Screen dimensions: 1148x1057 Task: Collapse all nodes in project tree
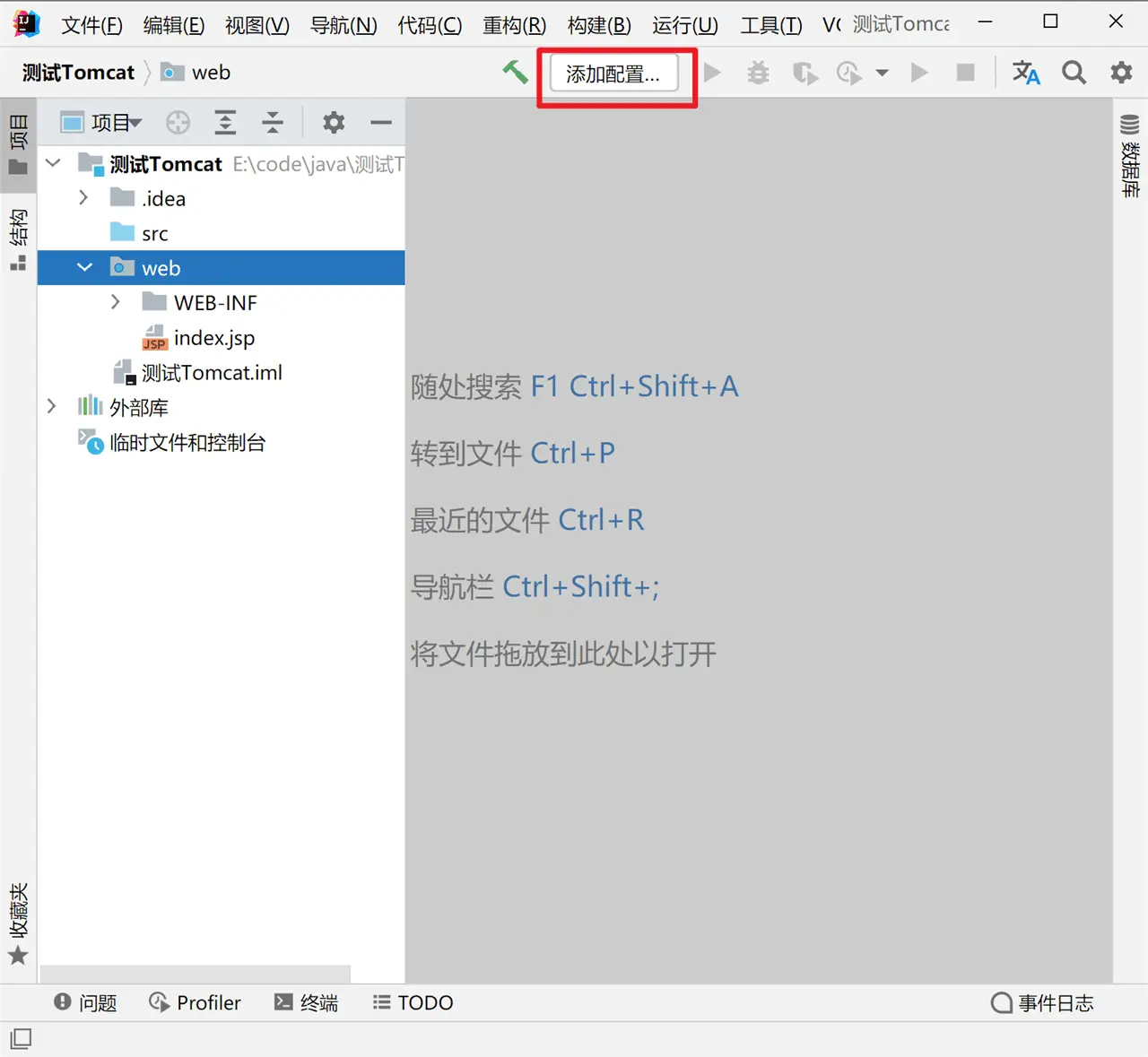click(x=273, y=123)
